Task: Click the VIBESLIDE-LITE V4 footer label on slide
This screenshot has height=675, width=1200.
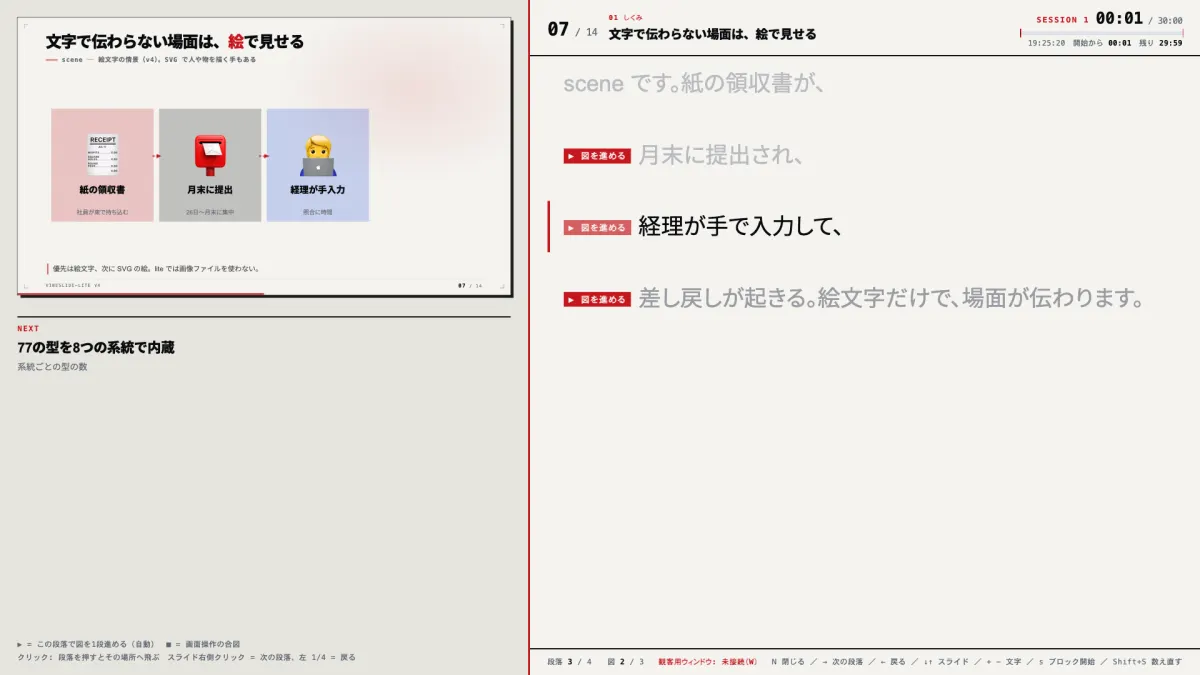Action: click(x=73, y=285)
